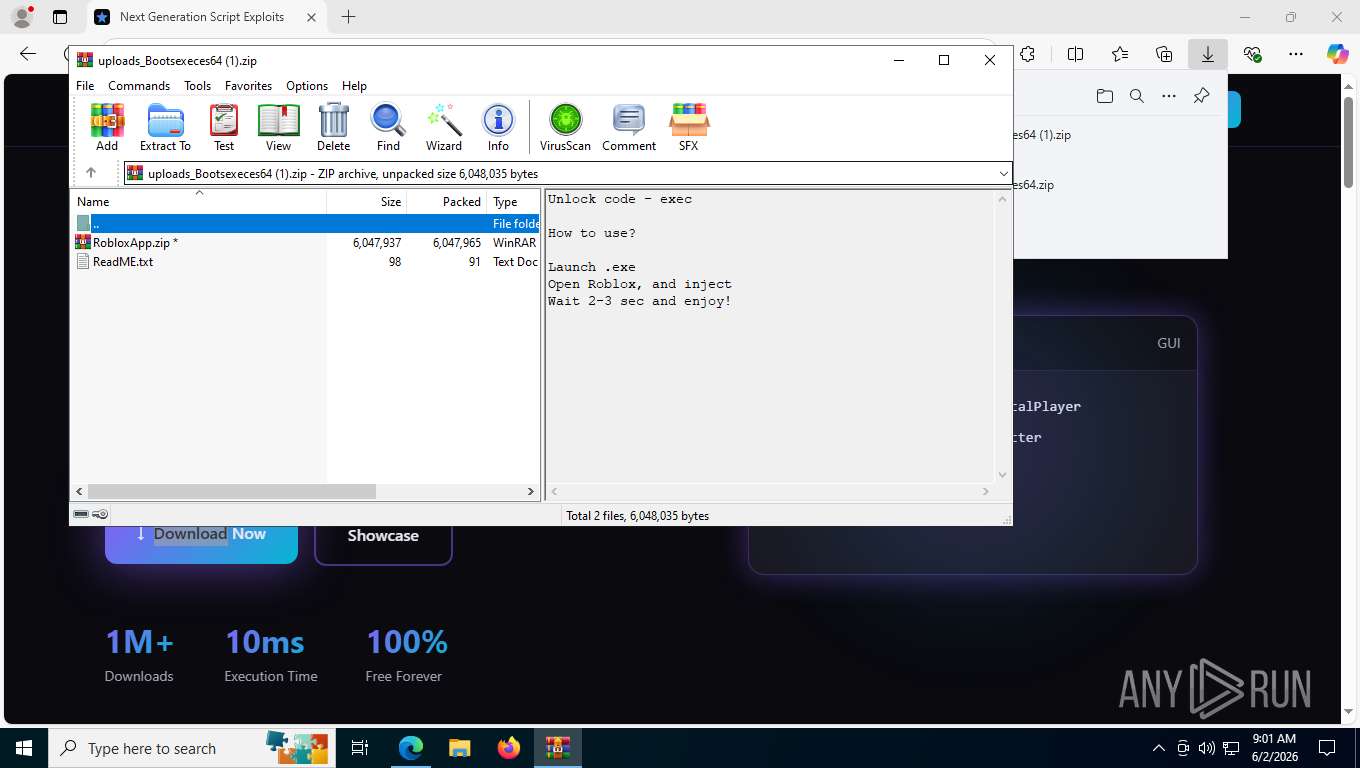Click the Add archive toolbar icon

[107, 127]
